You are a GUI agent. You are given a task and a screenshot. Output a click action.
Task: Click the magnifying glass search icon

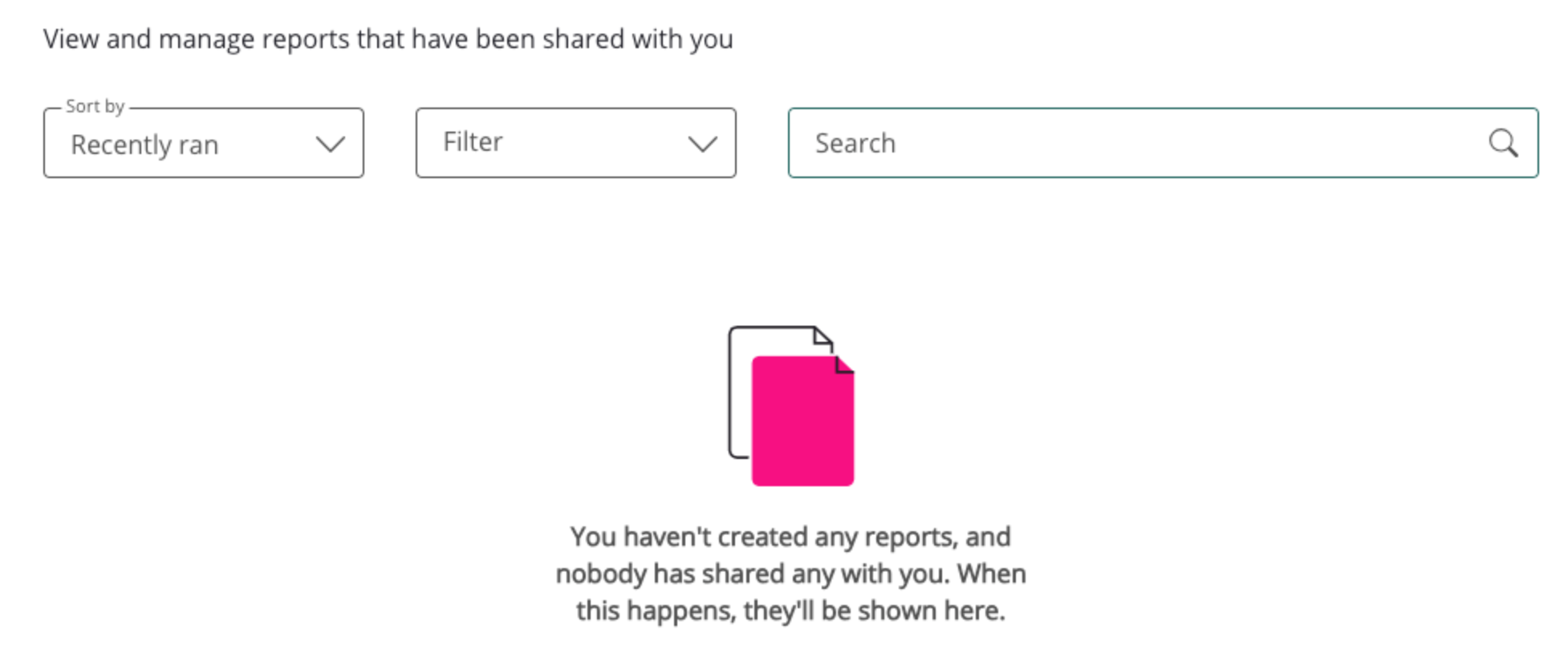tap(1502, 144)
